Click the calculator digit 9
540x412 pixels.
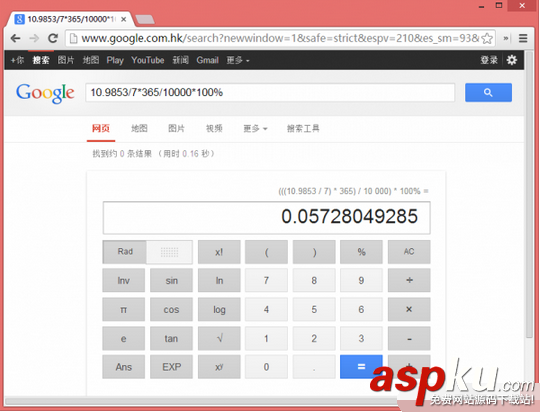click(x=361, y=280)
